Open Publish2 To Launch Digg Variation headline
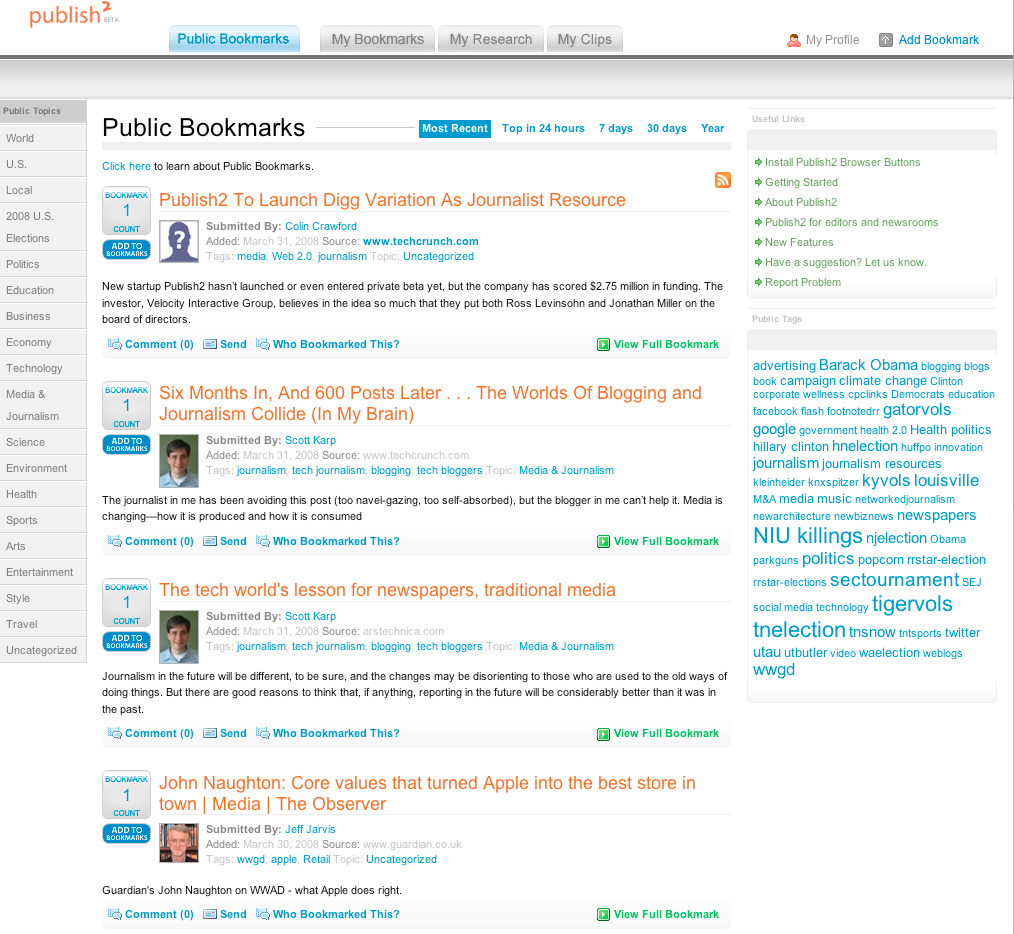Image resolution: width=1014 pixels, height=934 pixels. click(392, 200)
